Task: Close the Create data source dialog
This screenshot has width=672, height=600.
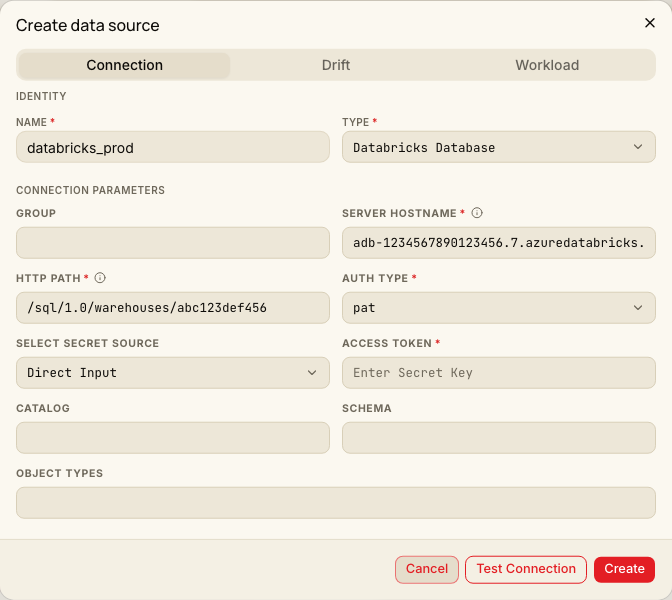Action: 650,23
